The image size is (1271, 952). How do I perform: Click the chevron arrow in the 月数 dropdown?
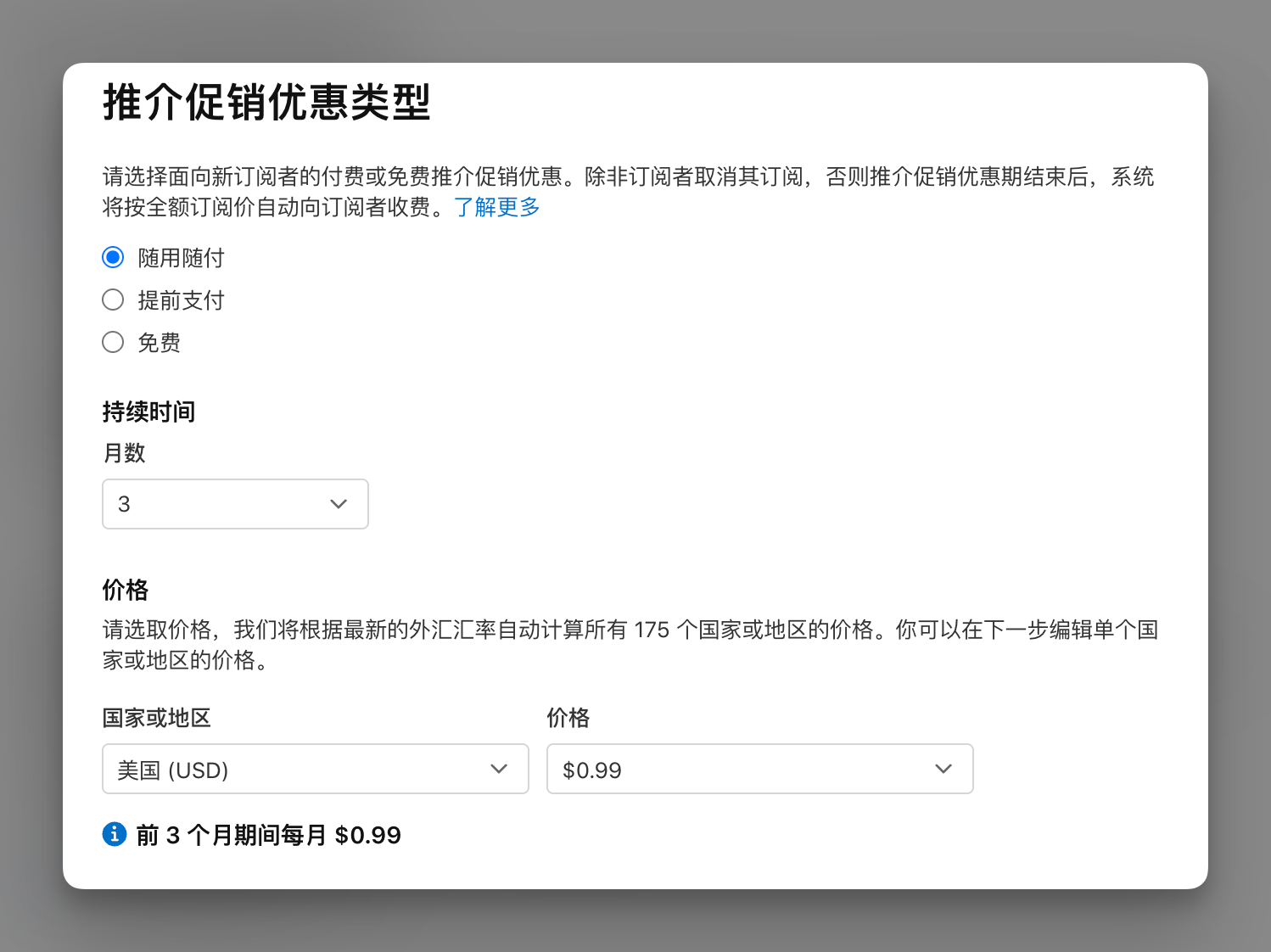339,504
